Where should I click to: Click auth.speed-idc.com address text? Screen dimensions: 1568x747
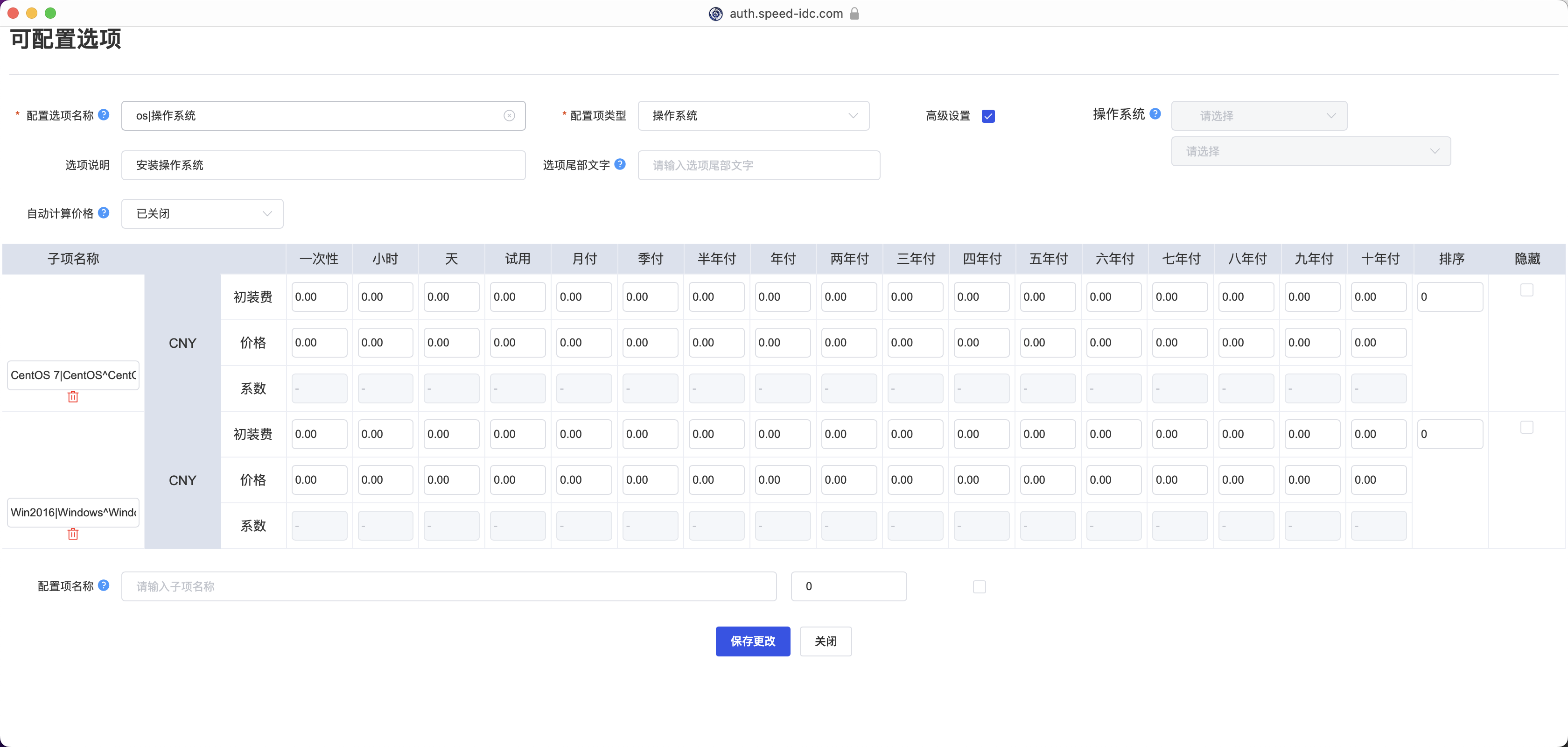[x=786, y=14]
